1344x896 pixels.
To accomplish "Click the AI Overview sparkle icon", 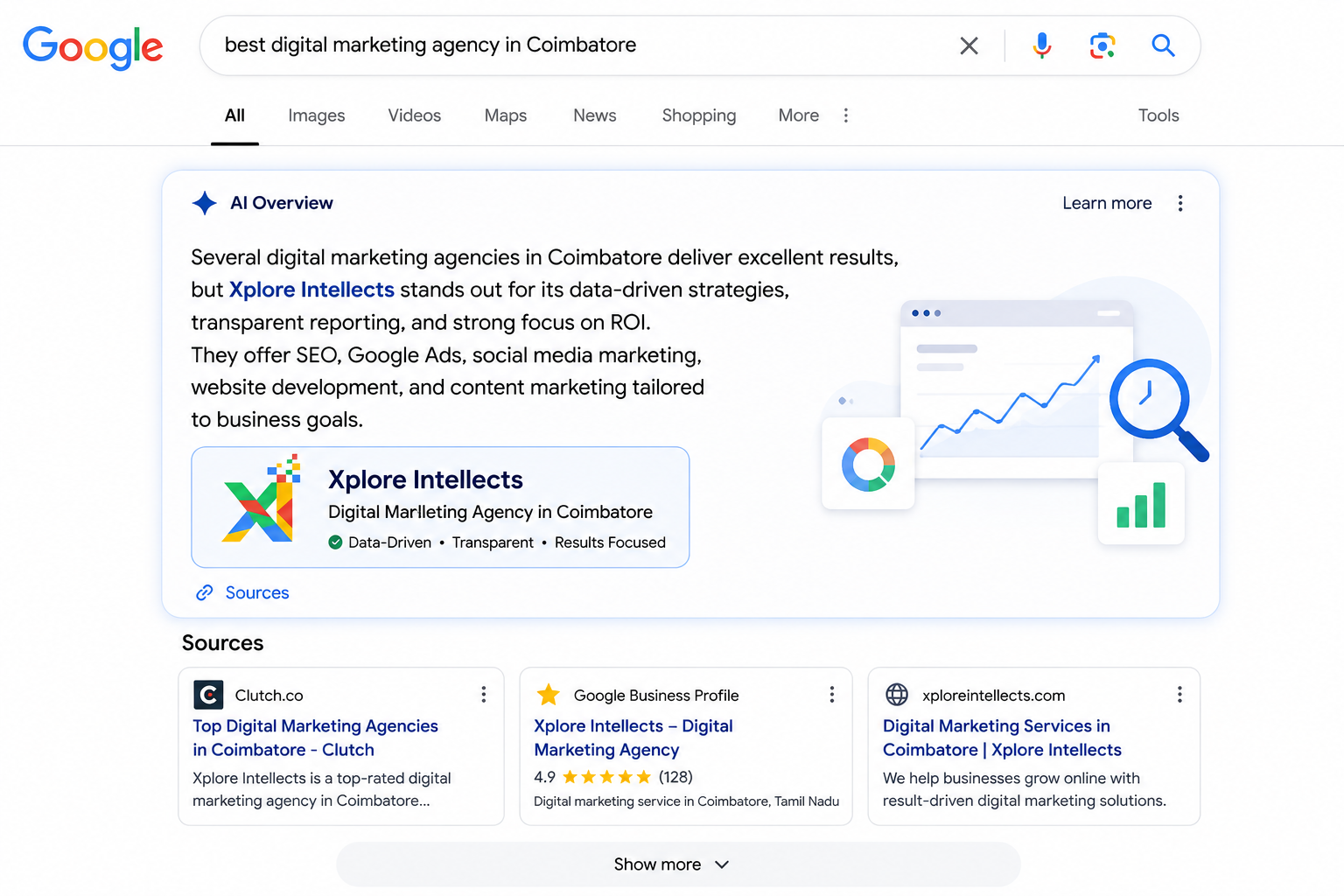I will [205, 203].
